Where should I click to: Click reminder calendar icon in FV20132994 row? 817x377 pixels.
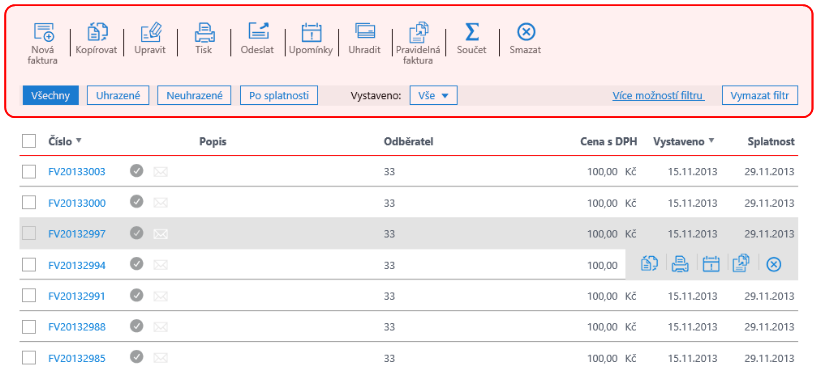click(x=710, y=264)
